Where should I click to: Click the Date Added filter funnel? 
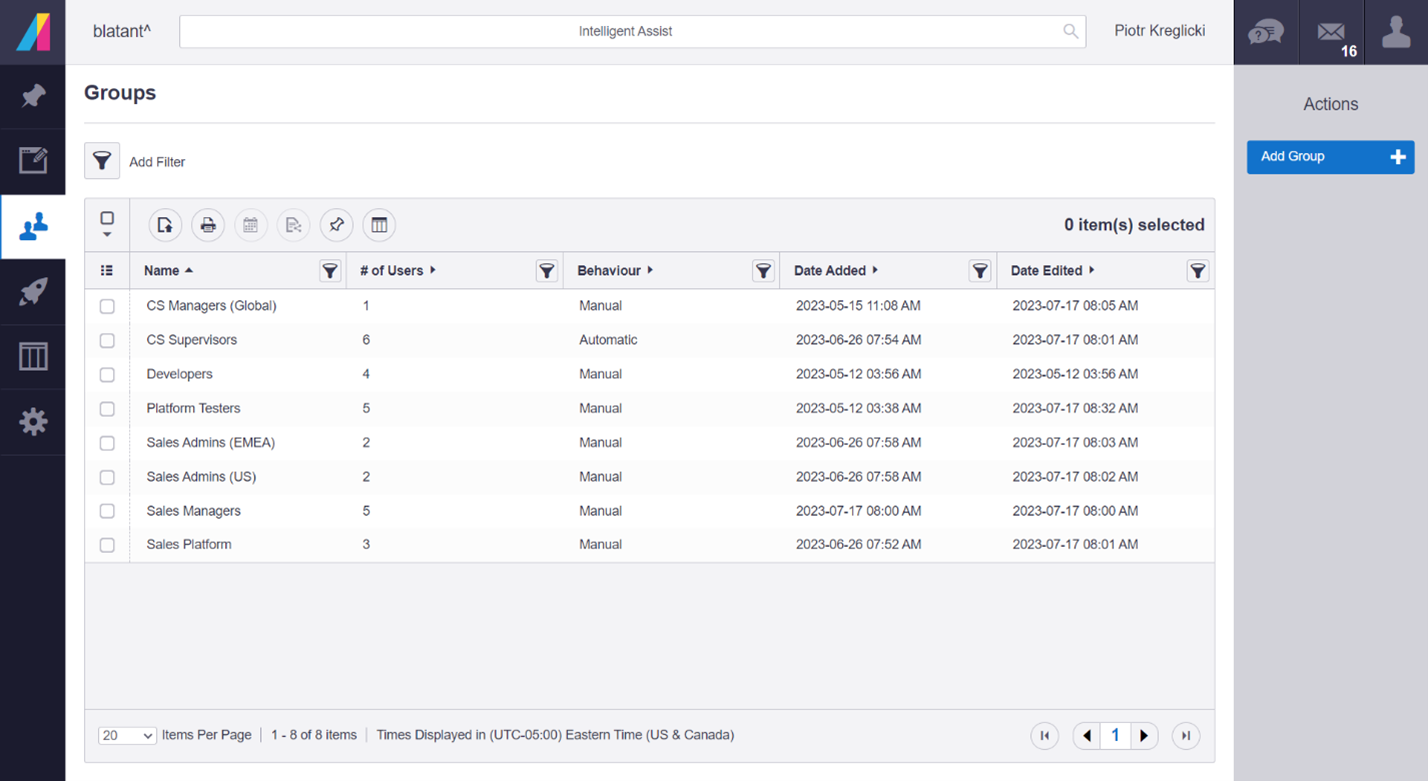pos(980,270)
